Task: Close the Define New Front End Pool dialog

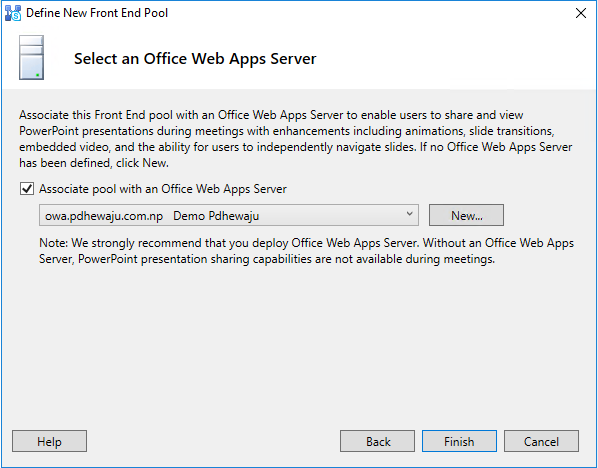Action: [580, 13]
